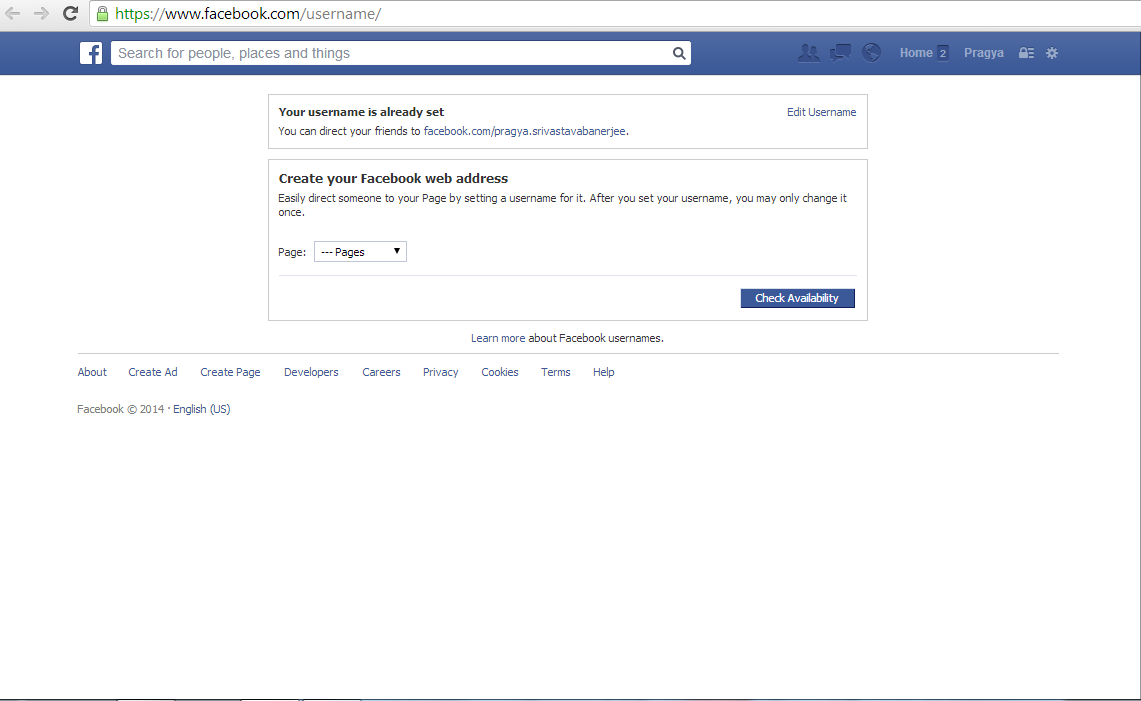Open the Create Ad footer link
The image size is (1141, 701).
(x=153, y=372)
